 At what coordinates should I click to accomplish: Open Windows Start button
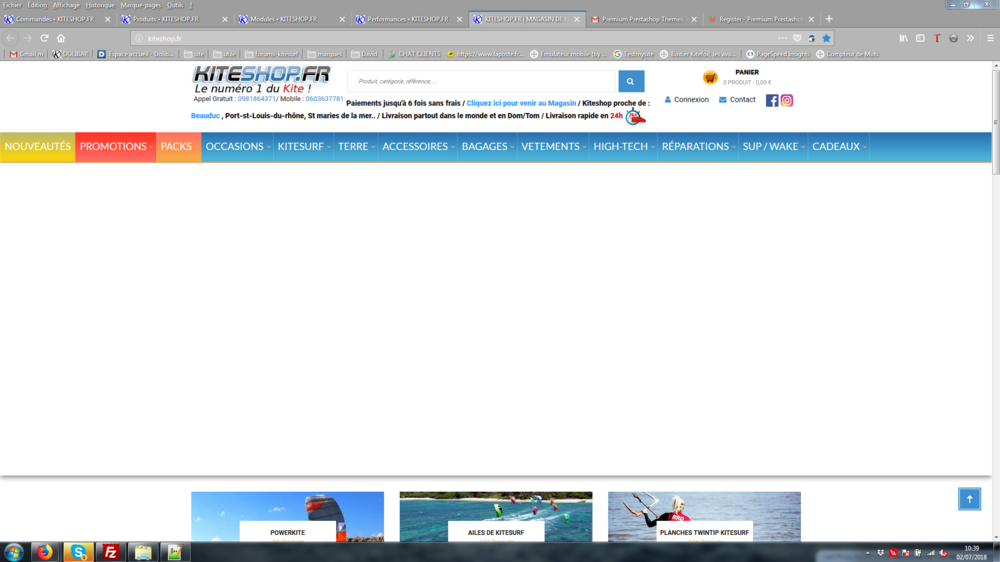point(13,552)
